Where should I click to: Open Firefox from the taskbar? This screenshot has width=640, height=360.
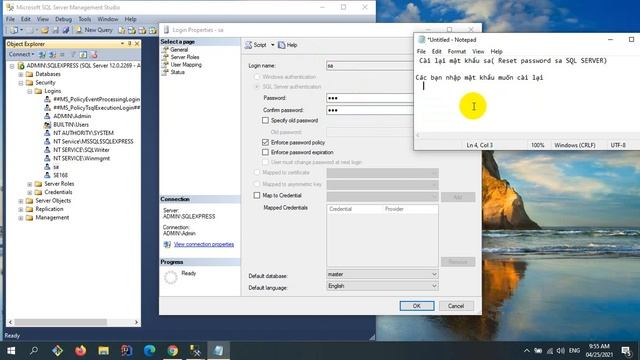[x=80, y=351]
